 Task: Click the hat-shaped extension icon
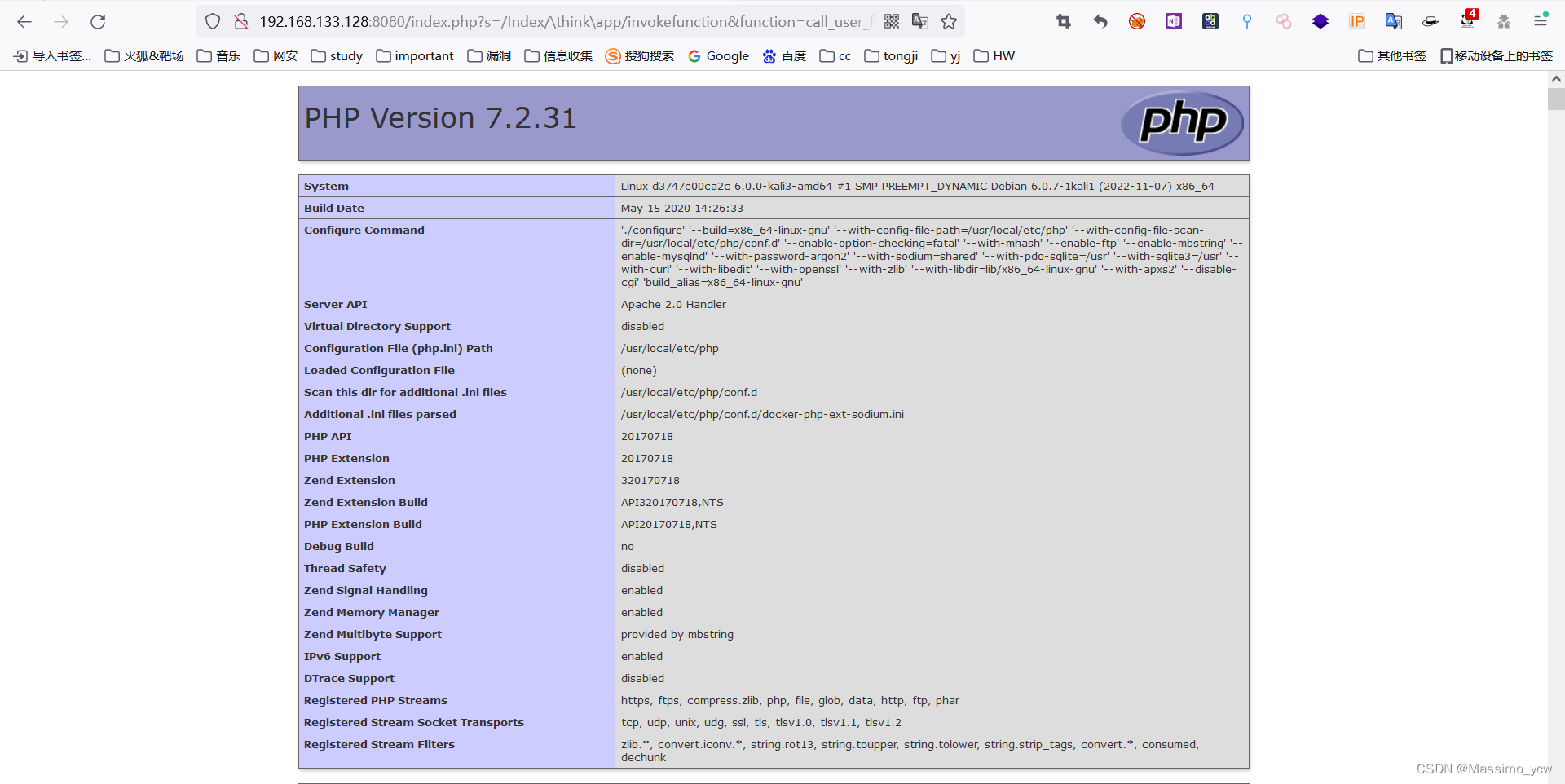coord(1431,22)
